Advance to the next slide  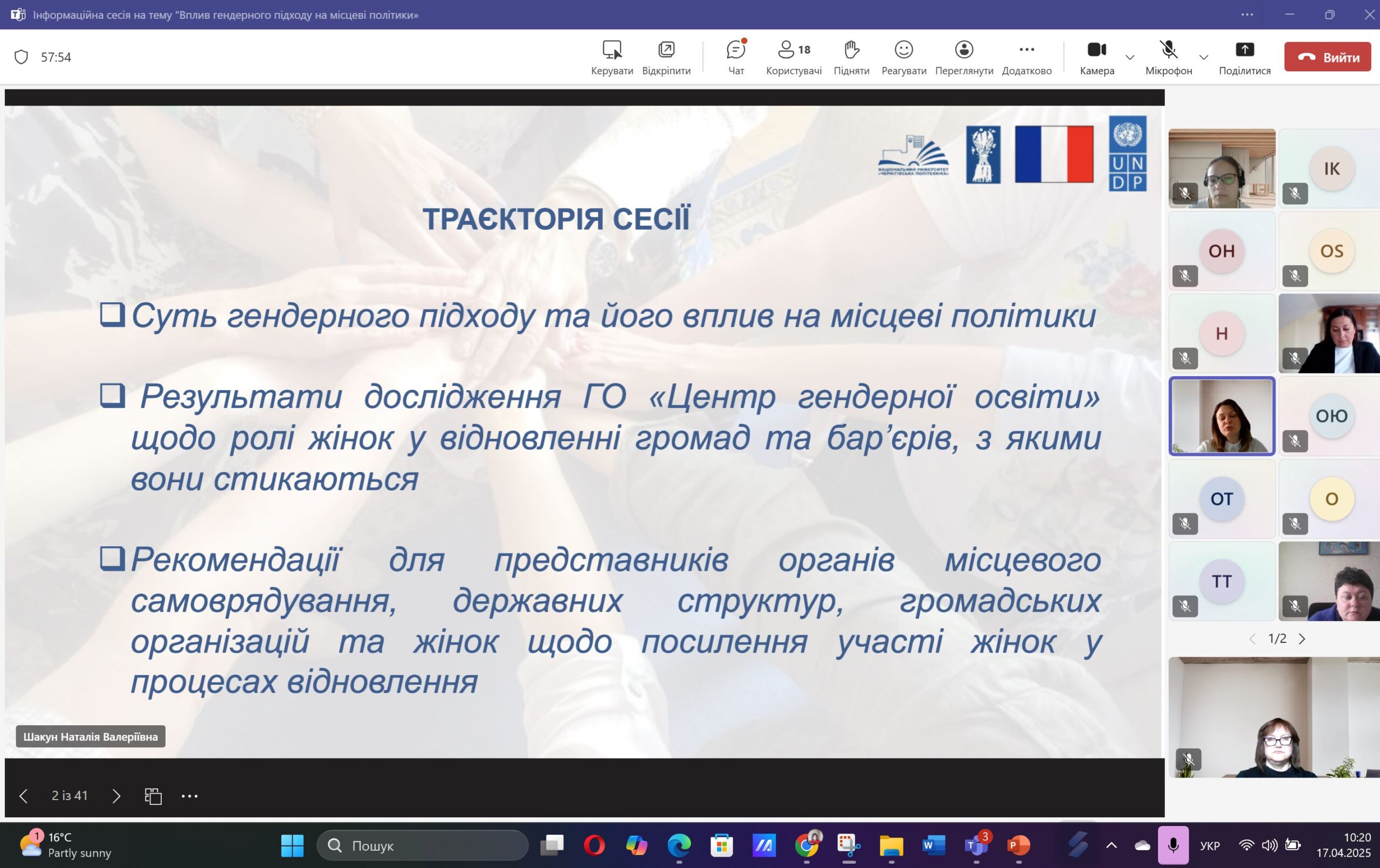[116, 796]
